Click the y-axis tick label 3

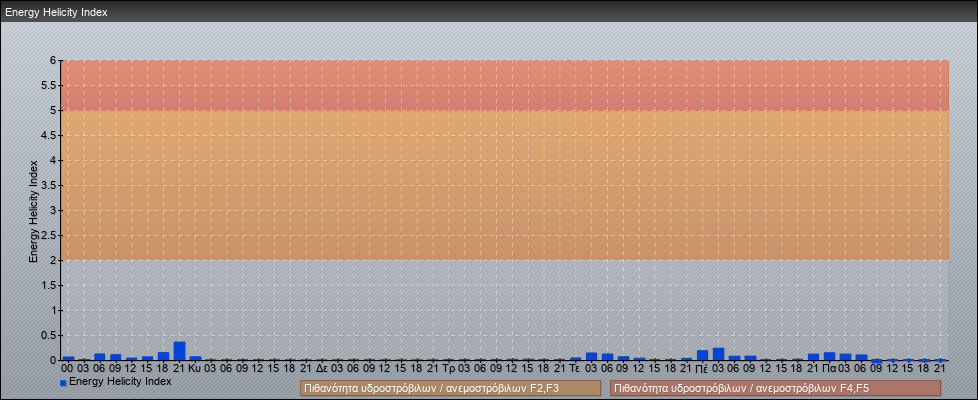53,210
